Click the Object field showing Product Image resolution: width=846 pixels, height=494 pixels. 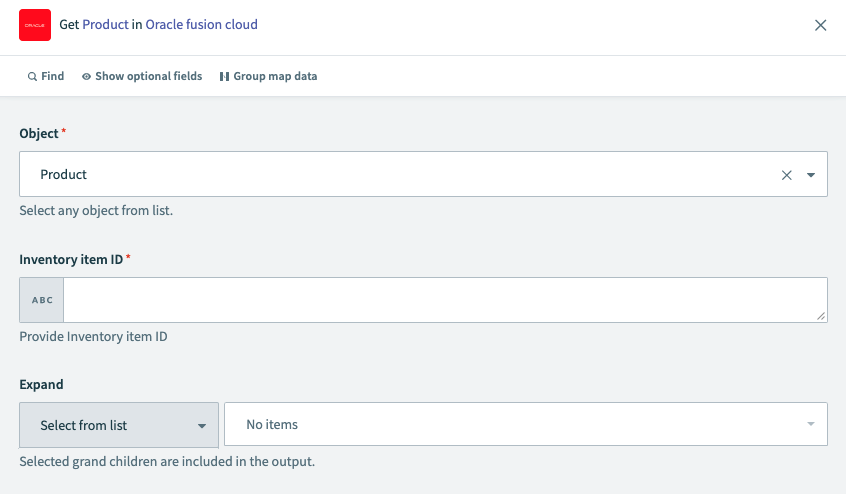423,174
